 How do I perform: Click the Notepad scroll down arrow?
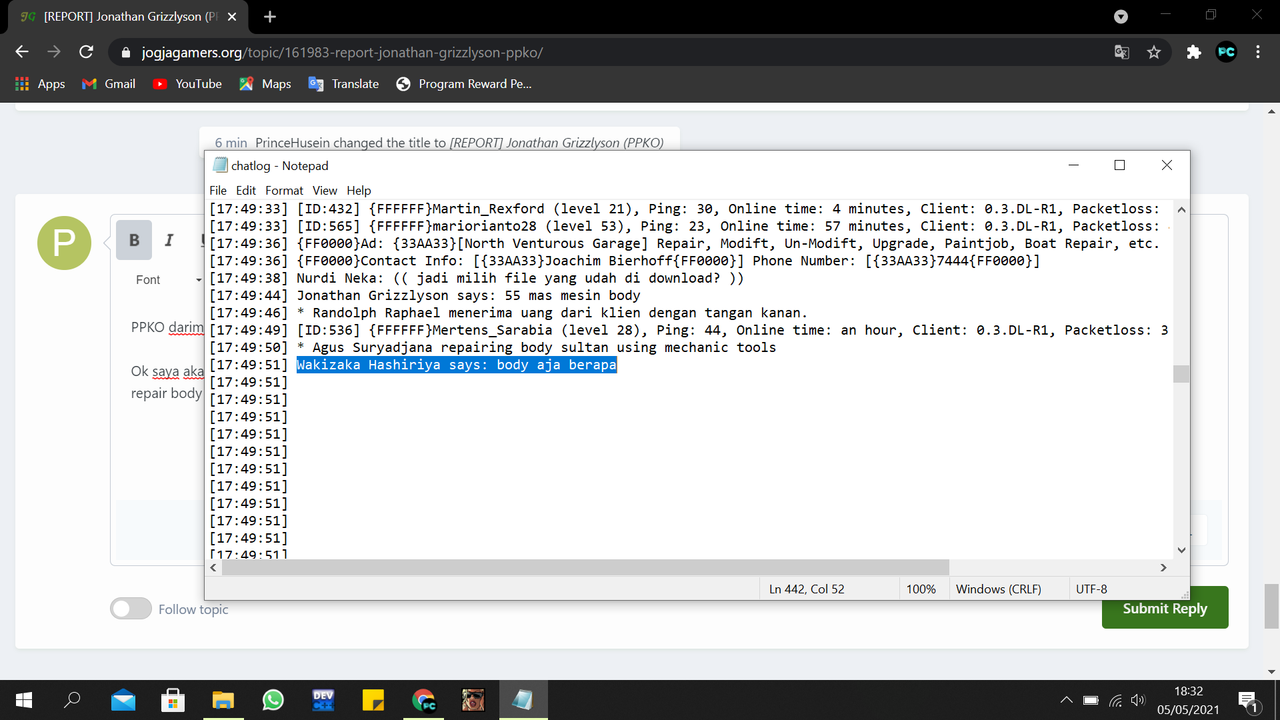[1181, 550]
